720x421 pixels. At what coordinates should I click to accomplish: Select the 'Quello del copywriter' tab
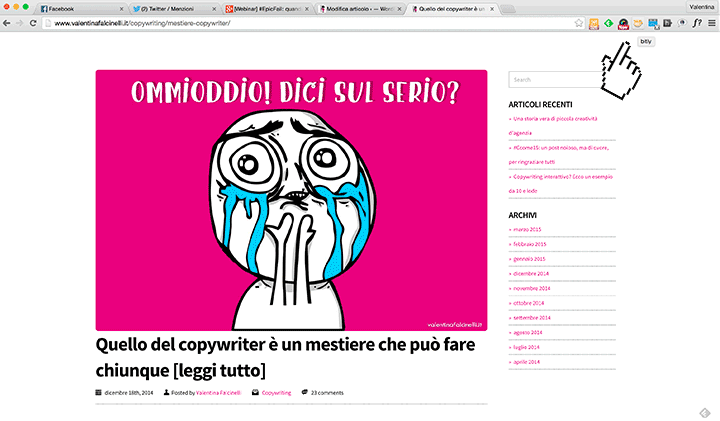pos(452,9)
